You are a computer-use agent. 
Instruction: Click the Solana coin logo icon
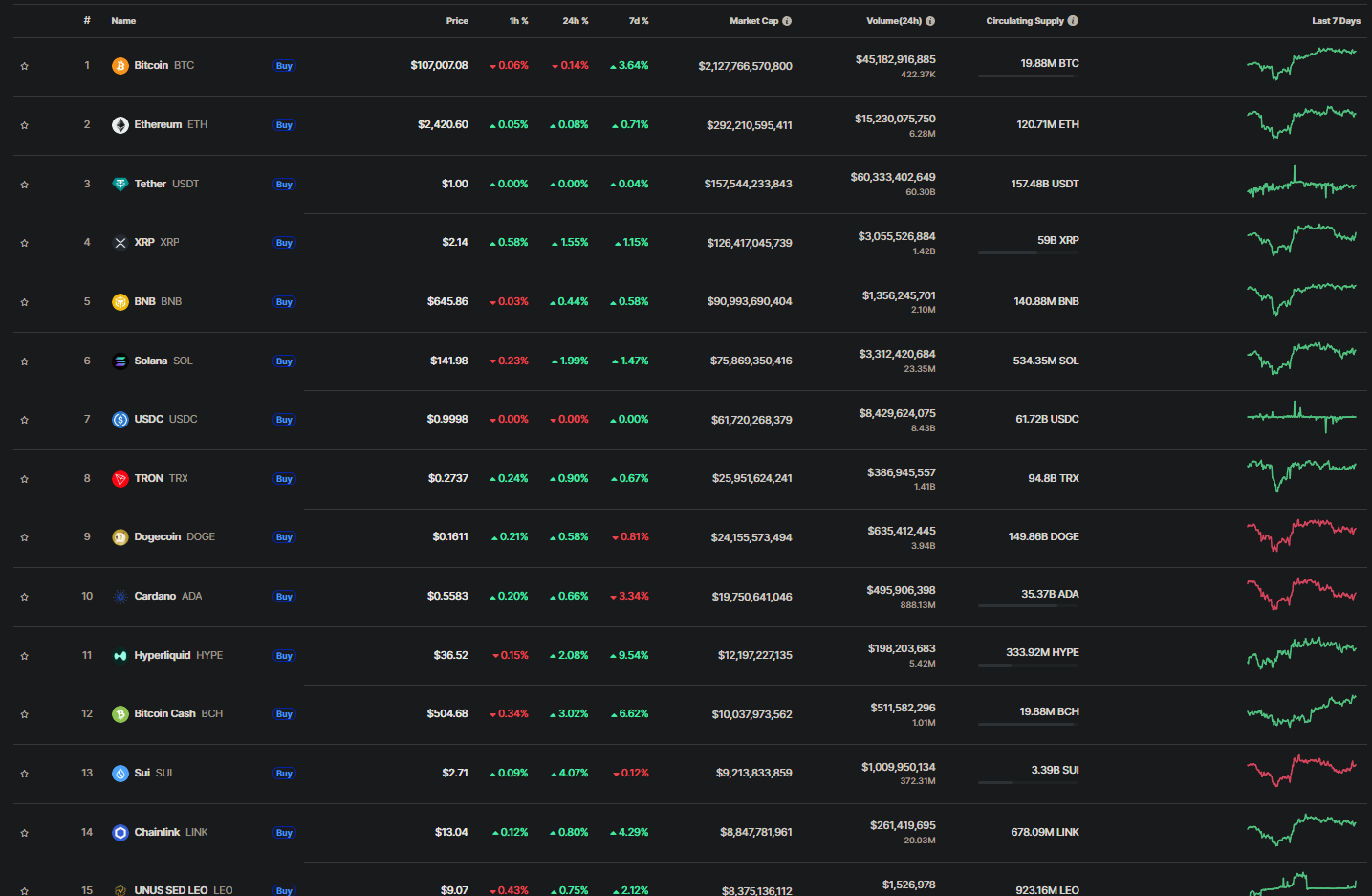click(x=120, y=361)
